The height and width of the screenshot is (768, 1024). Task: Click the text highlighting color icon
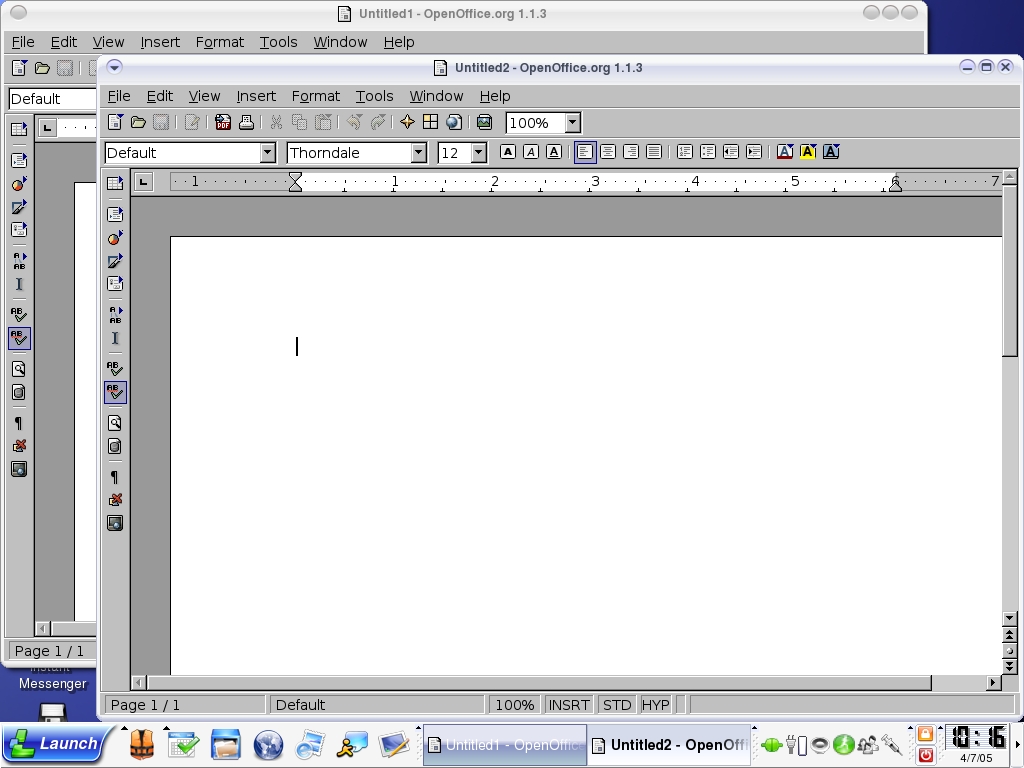808,152
